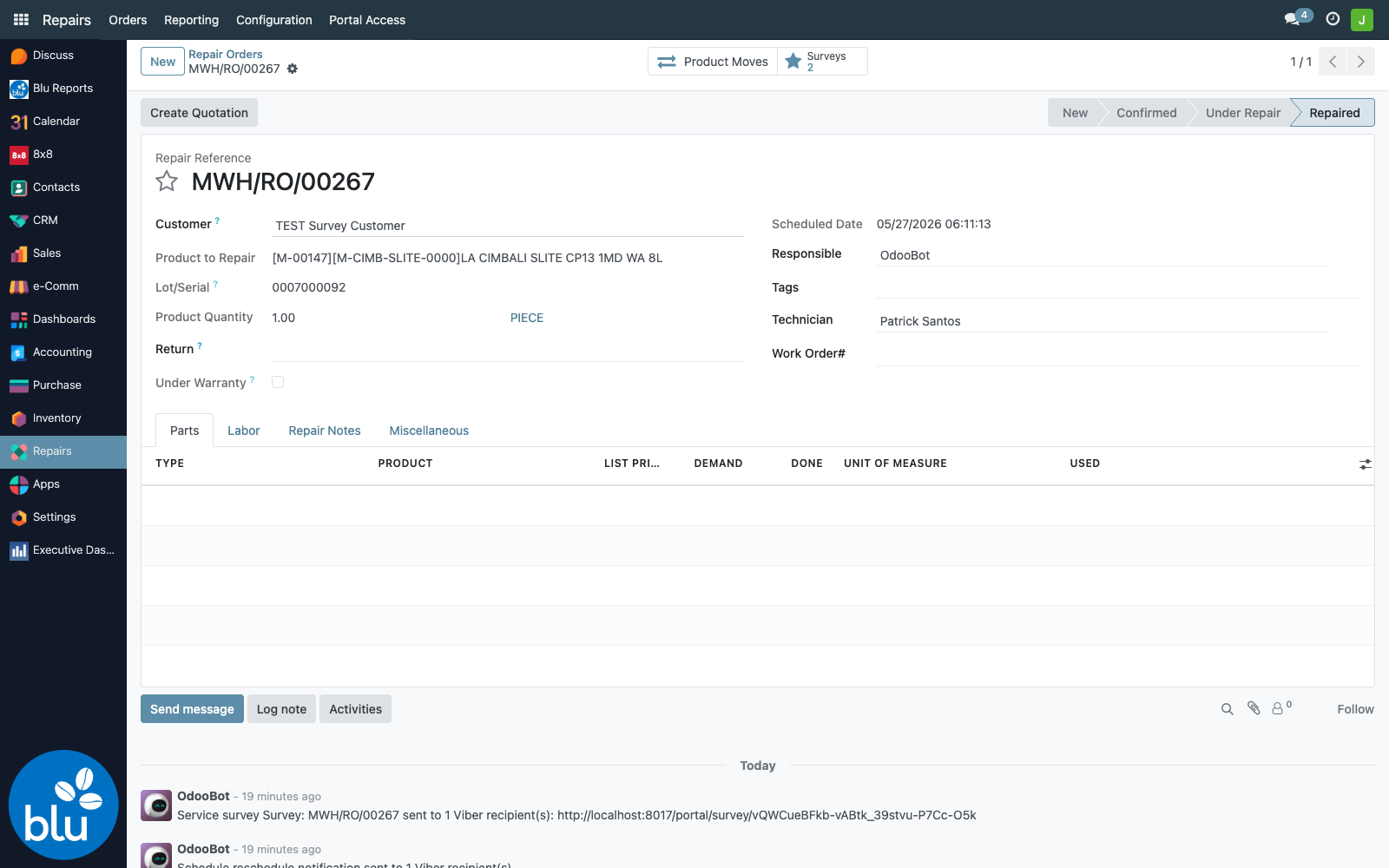Click the Repairs app title in top bar
The image size is (1389, 868).
click(67, 20)
